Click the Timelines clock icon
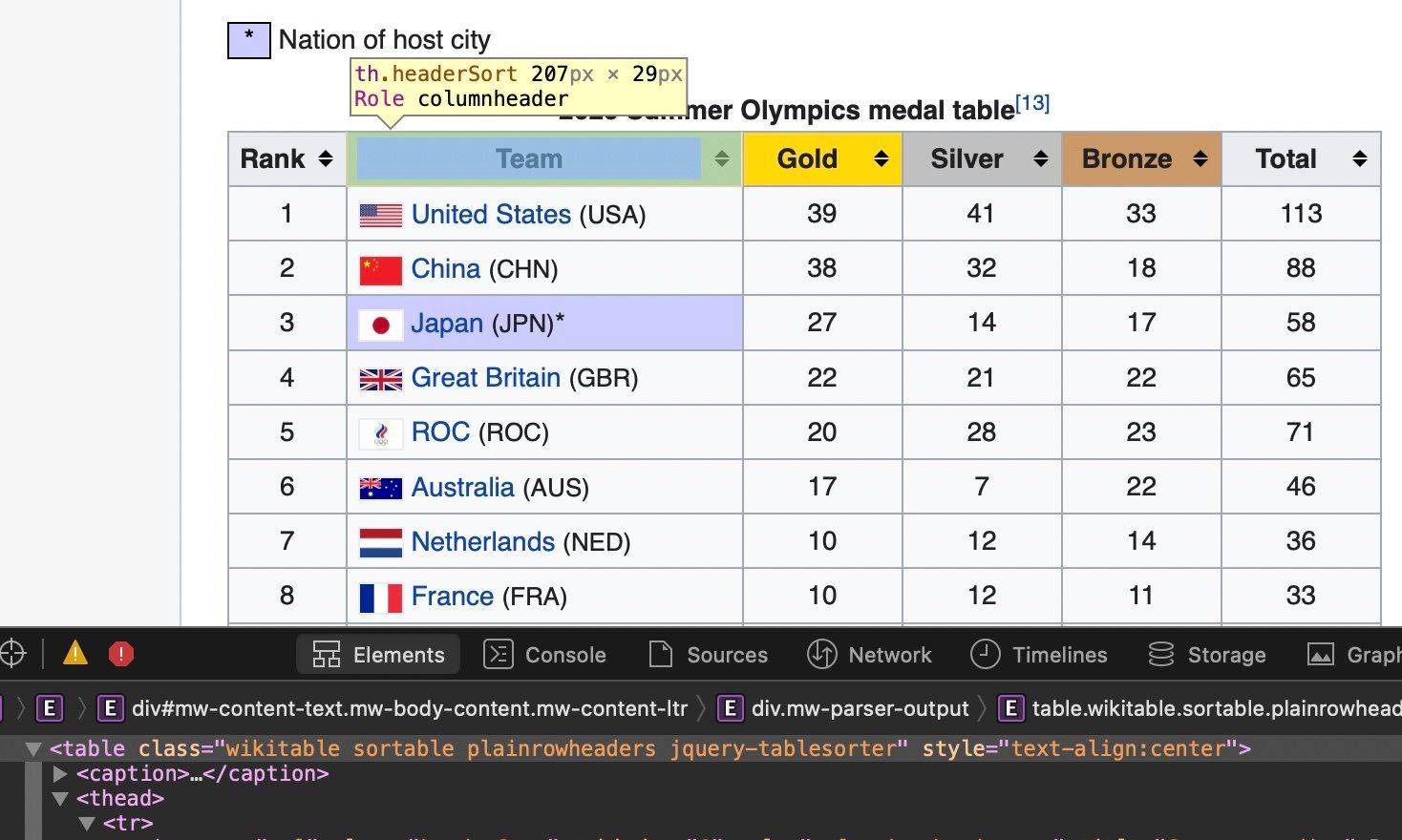 (x=985, y=654)
